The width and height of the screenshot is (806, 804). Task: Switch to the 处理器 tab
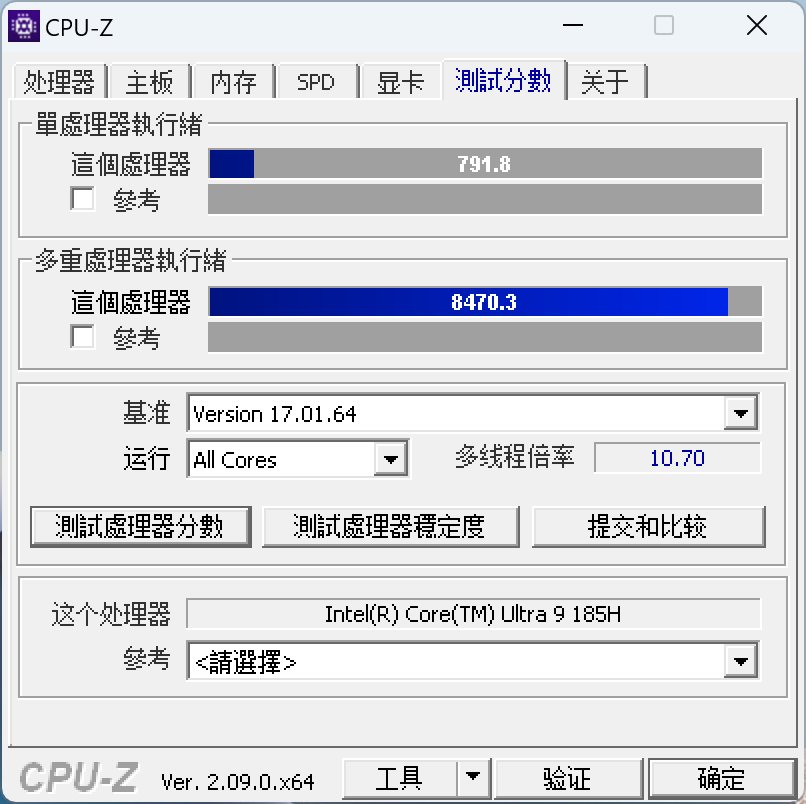(59, 82)
